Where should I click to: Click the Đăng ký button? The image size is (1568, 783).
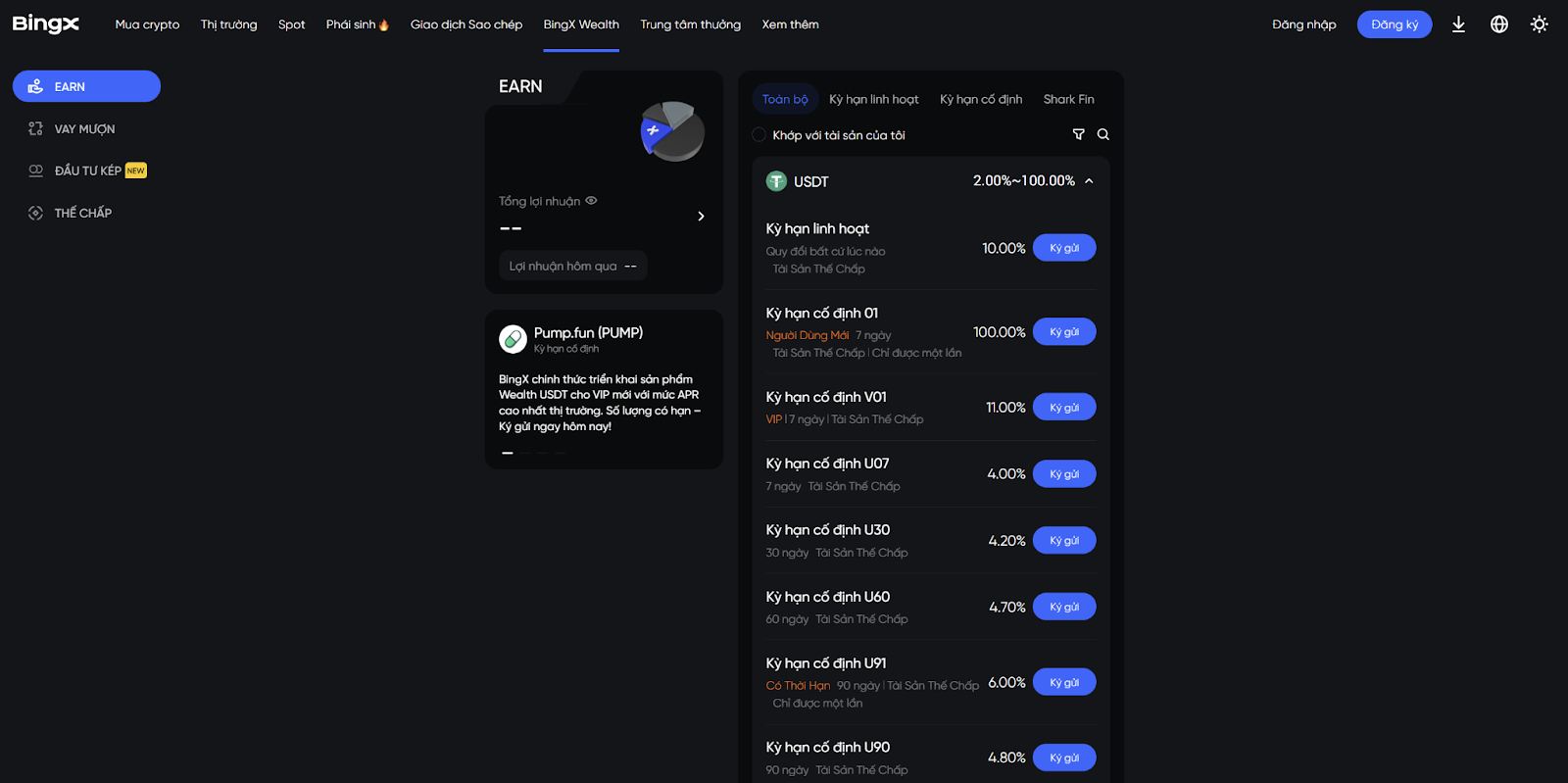point(1395,24)
